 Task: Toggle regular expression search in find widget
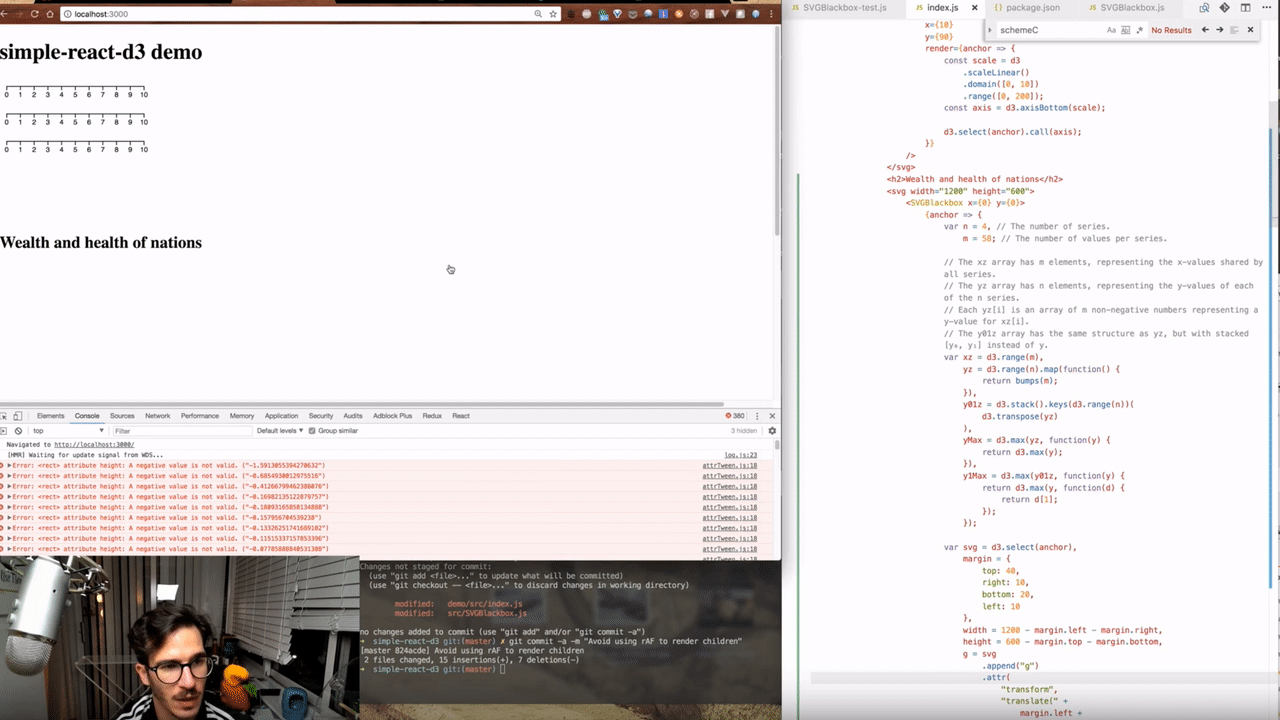click(x=1139, y=30)
